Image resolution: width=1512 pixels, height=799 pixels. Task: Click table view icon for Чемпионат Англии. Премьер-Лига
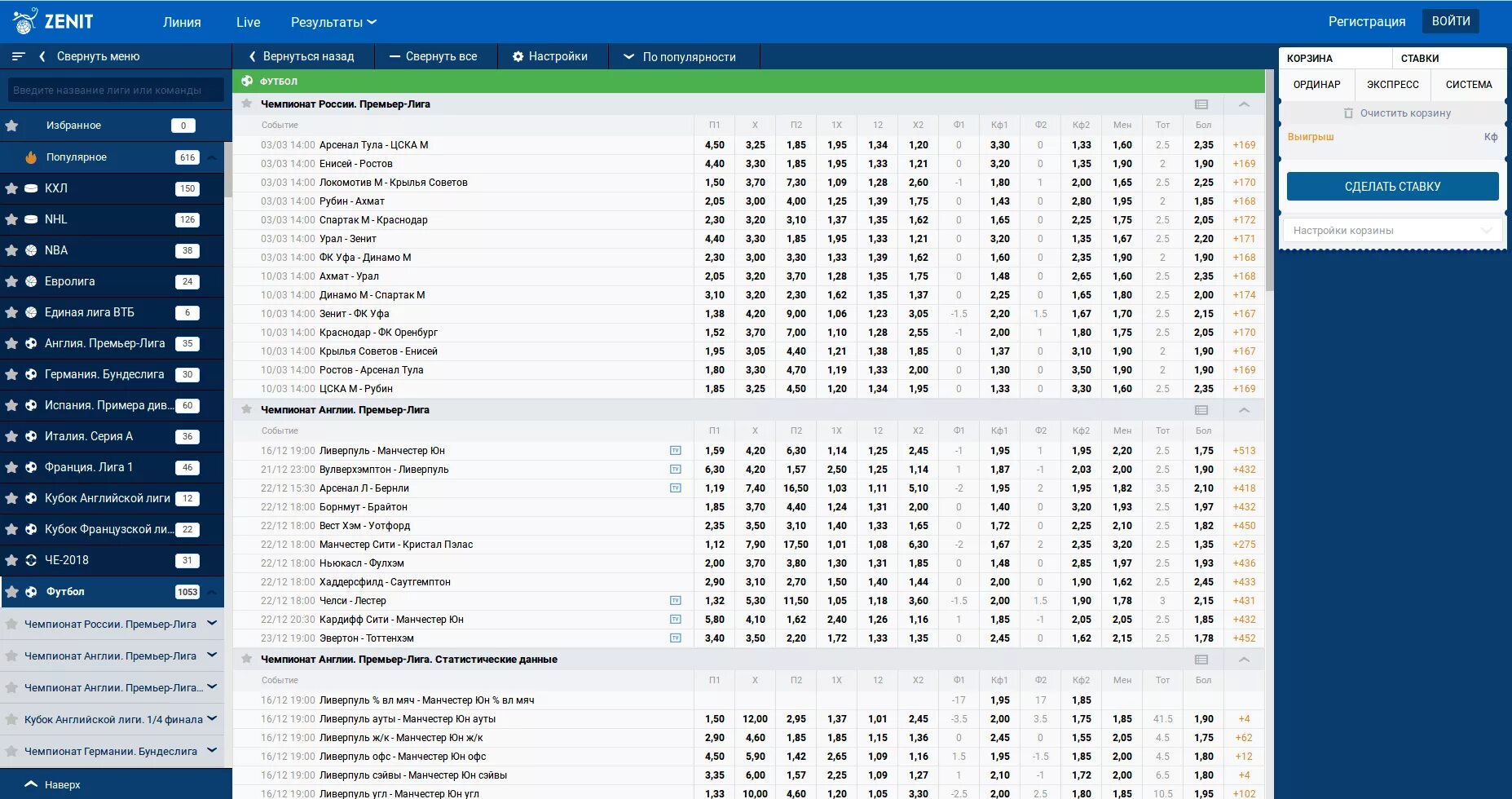click(1201, 410)
